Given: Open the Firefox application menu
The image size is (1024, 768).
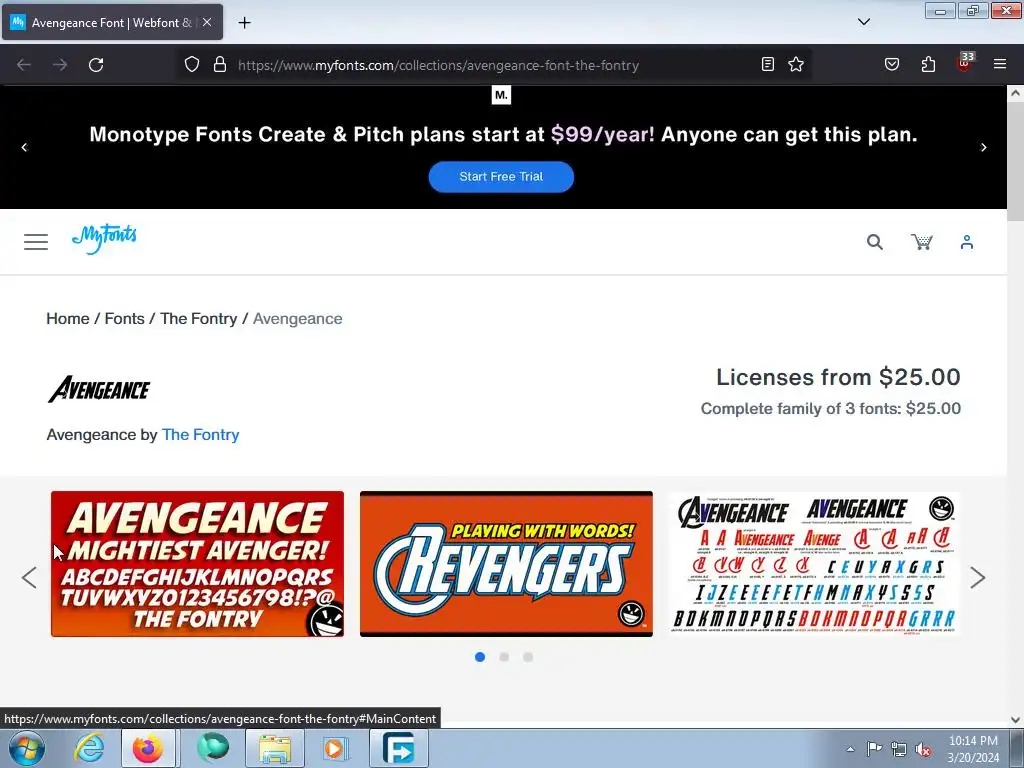Looking at the screenshot, I should [x=1000, y=64].
